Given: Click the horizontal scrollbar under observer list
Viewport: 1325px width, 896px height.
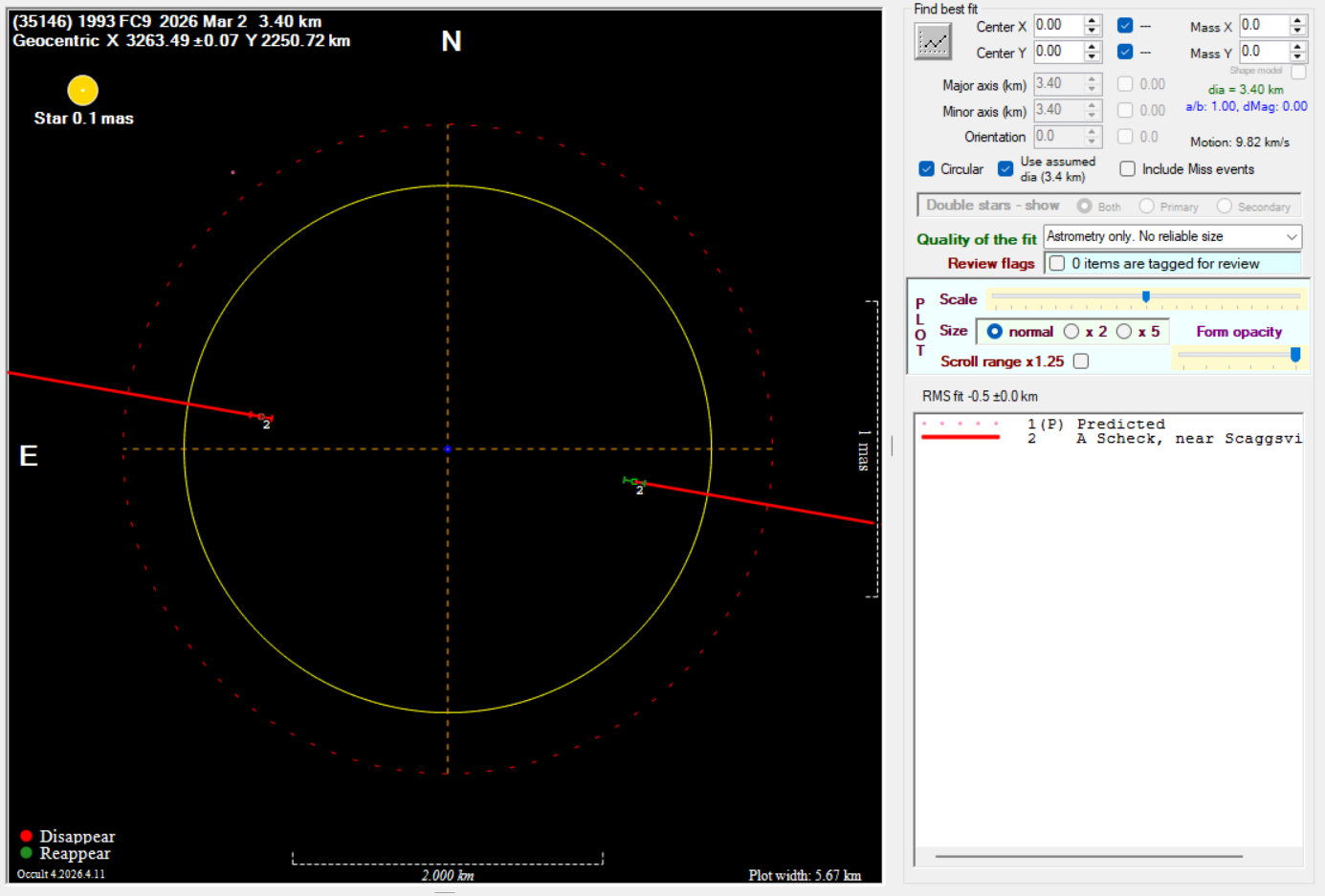Looking at the screenshot, I should tap(1089, 856).
